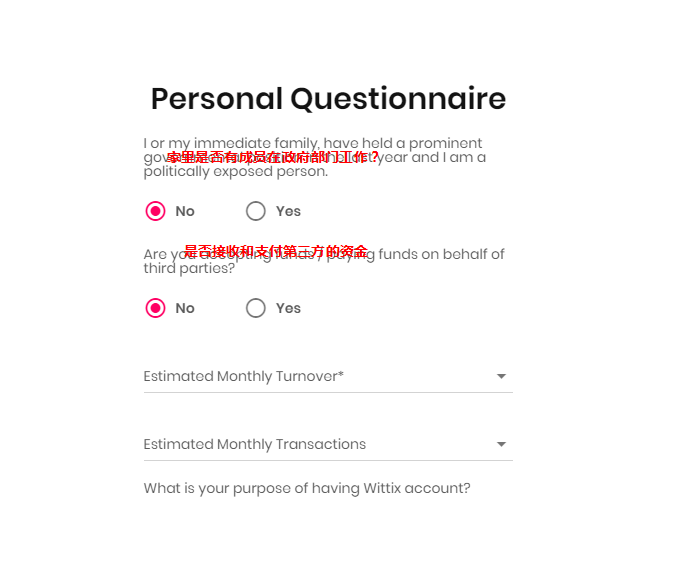Click the red Chinese note about government work
The height and width of the screenshot is (579, 695).
[273, 157]
